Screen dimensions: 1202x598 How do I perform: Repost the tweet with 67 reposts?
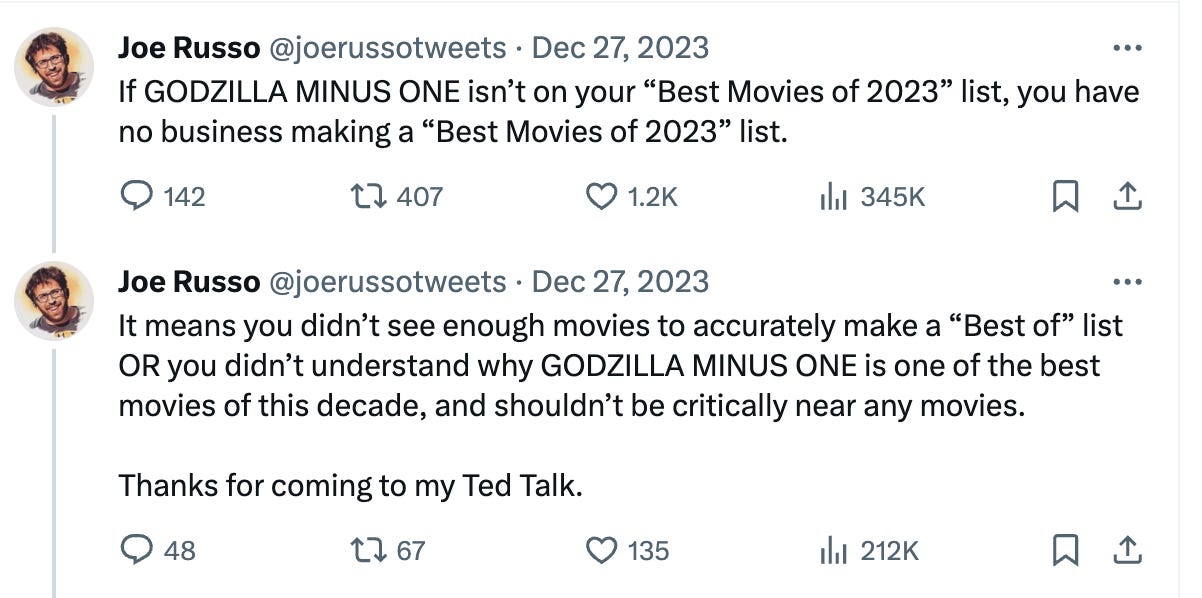(x=387, y=549)
